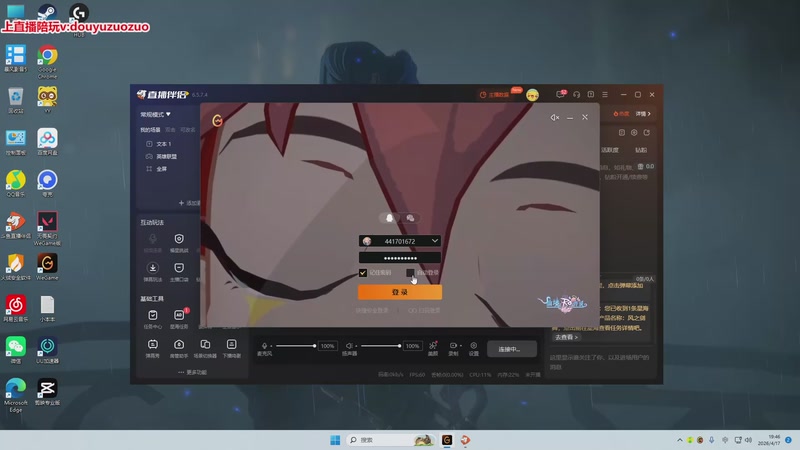Toggle the remember password checkbox
This screenshot has height=450, width=800.
click(363, 273)
